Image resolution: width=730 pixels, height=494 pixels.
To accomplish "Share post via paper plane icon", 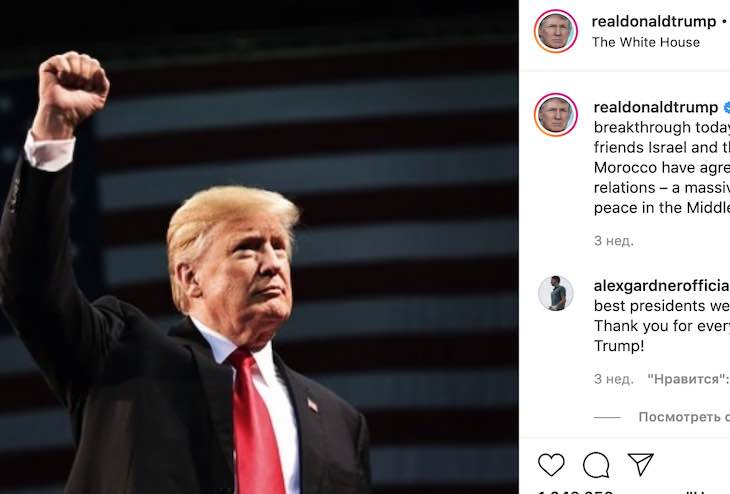I will click(x=640, y=464).
